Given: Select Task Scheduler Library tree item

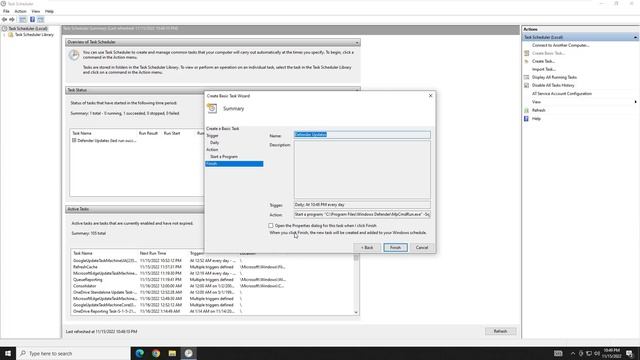Looking at the screenshot, I should tap(34, 35).
